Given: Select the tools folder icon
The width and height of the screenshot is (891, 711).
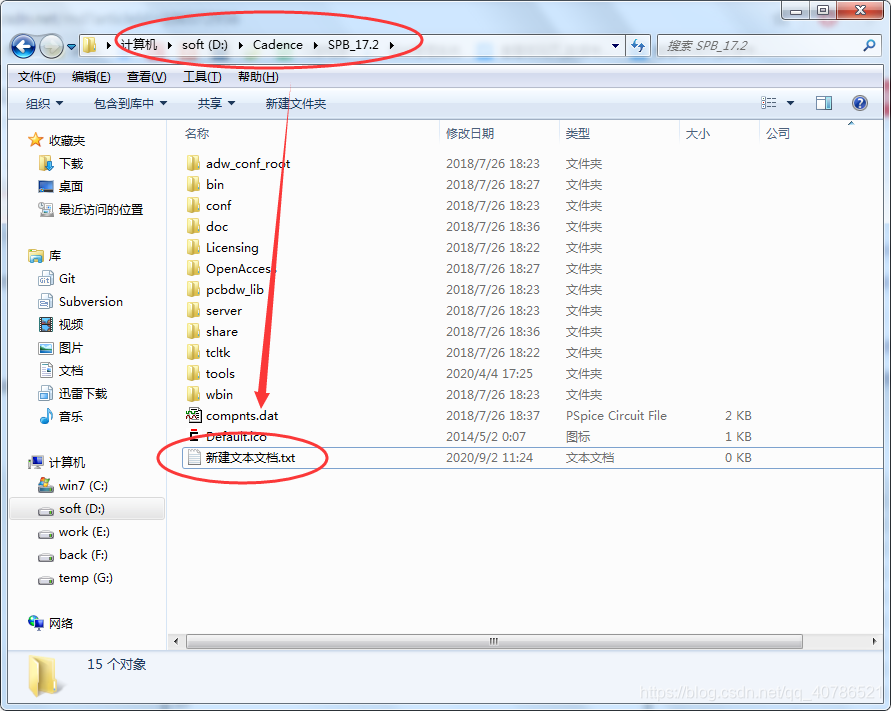Looking at the screenshot, I should click(x=193, y=374).
